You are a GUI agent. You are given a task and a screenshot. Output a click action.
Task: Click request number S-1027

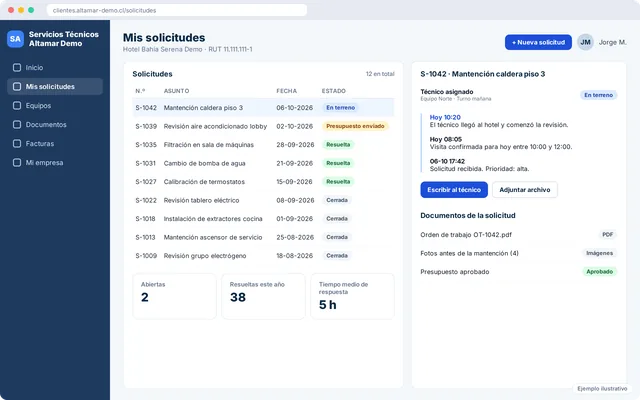pyautogui.click(x=146, y=182)
